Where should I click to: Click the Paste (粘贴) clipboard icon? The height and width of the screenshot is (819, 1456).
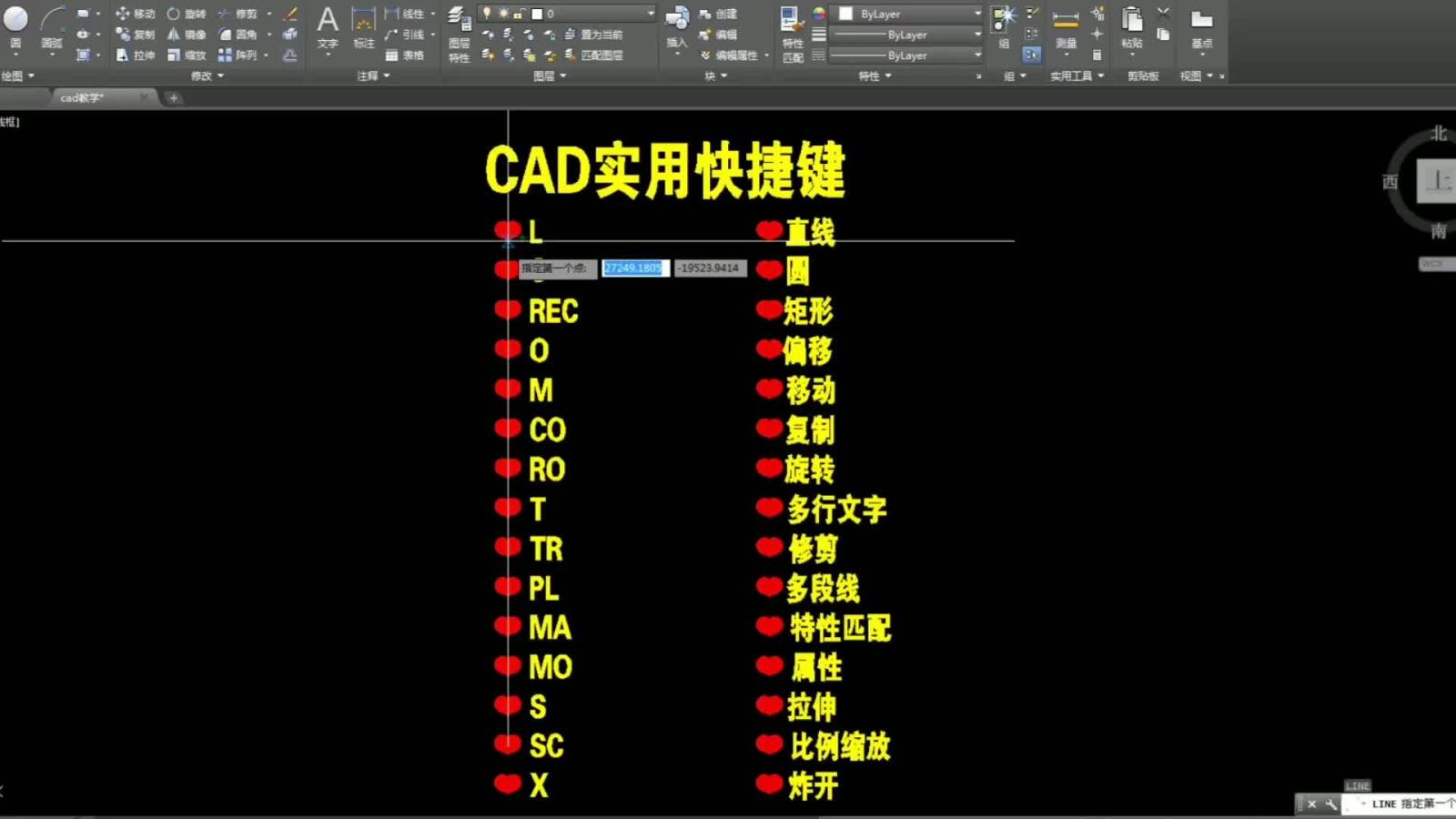point(1131,25)
